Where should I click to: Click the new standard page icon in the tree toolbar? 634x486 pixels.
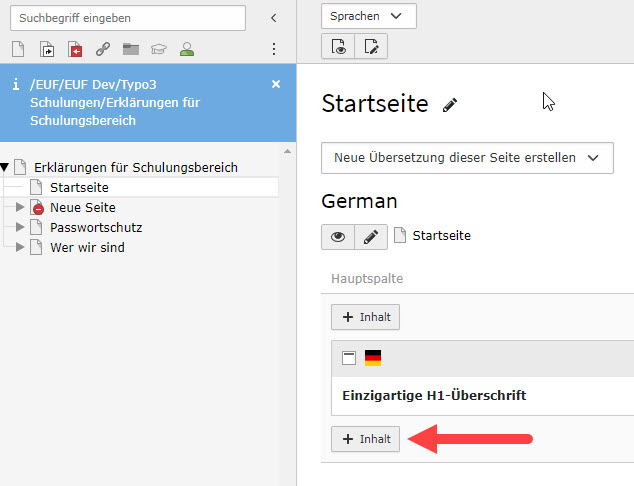(x=19, y=49)
